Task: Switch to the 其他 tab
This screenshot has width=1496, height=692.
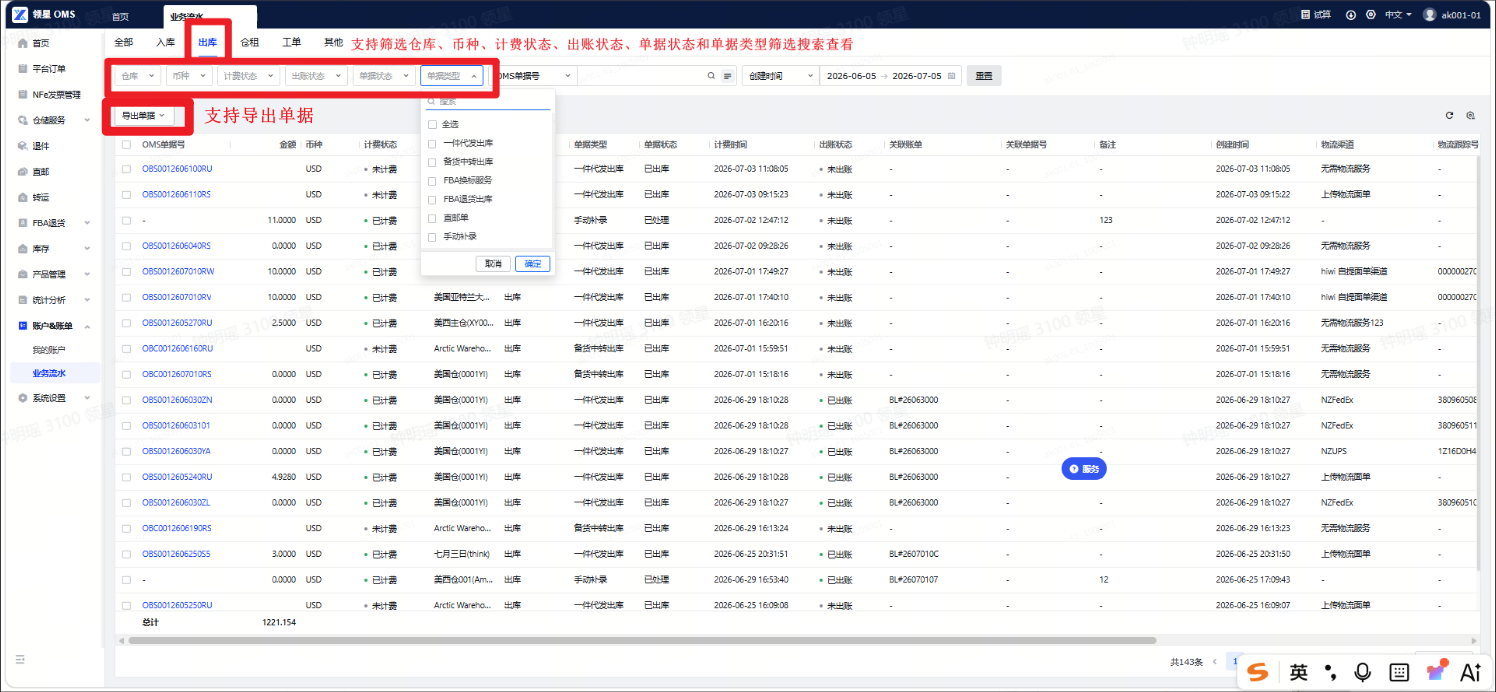Action: tap(333, 43)
